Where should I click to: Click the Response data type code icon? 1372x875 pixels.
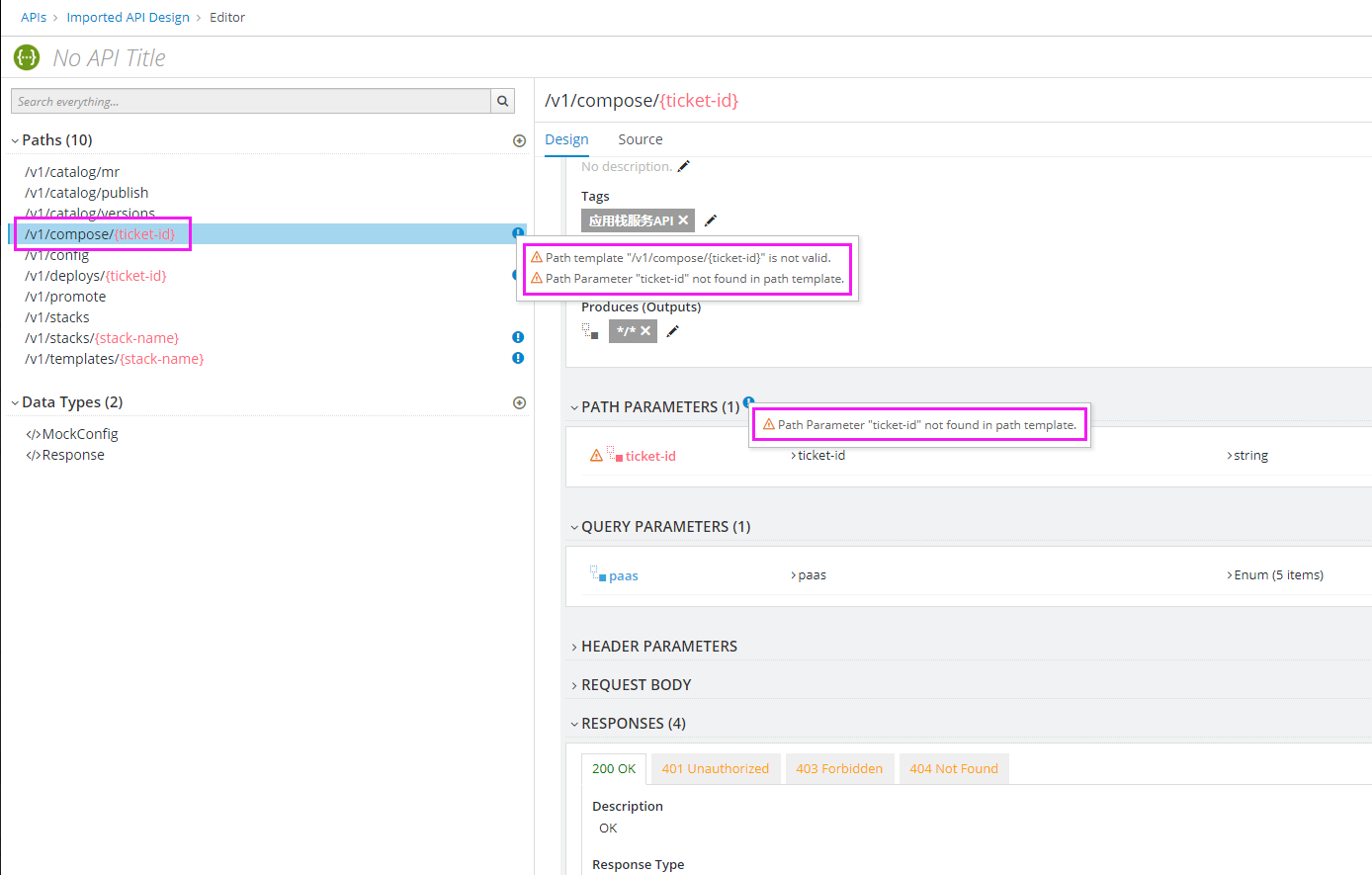pos(33,455)
